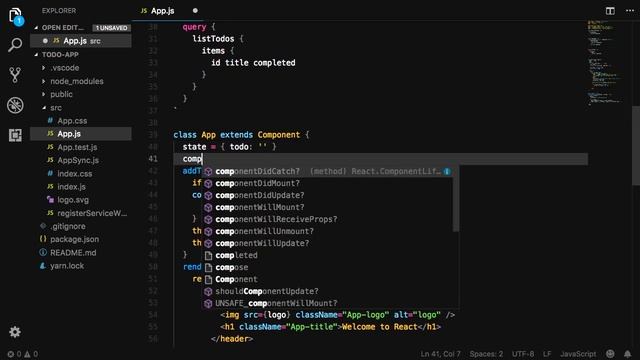Choose UNSAFE_componentWillMount suggestion

coord(327,303)
